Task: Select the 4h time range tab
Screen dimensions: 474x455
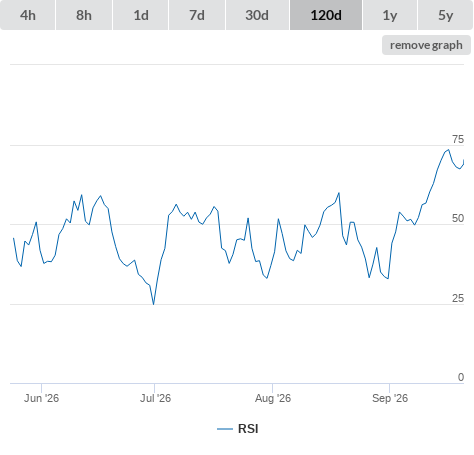Action: coord(28,15)
